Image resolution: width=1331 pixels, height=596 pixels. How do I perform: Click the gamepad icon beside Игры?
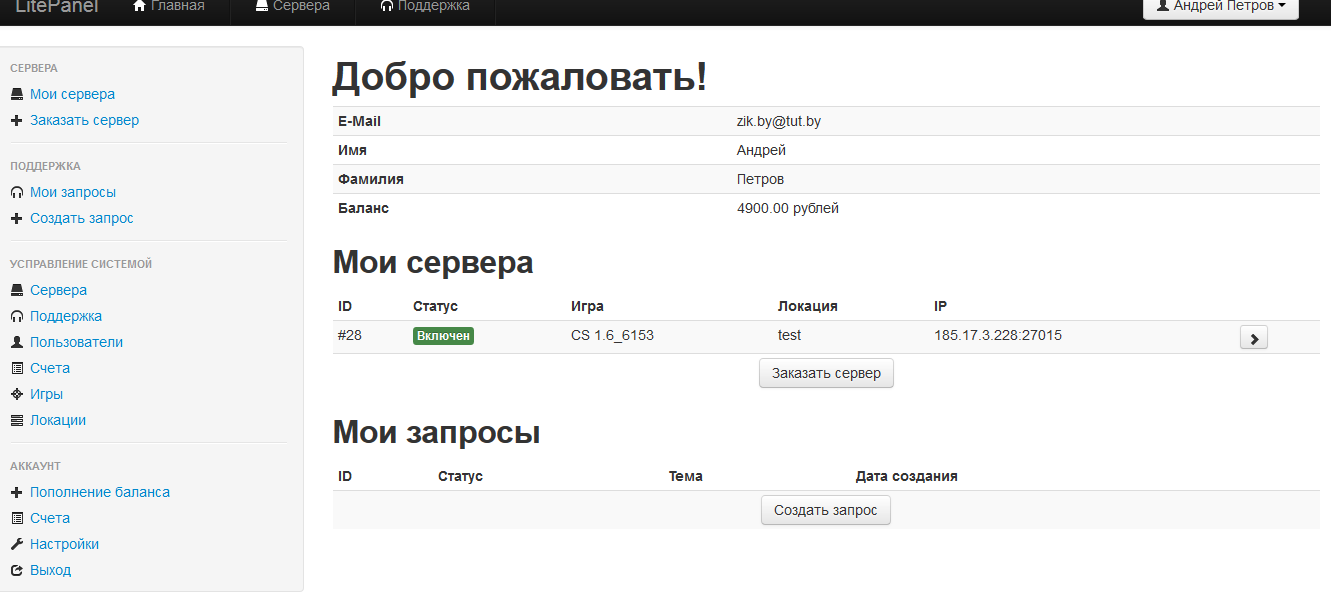[17, 394]
